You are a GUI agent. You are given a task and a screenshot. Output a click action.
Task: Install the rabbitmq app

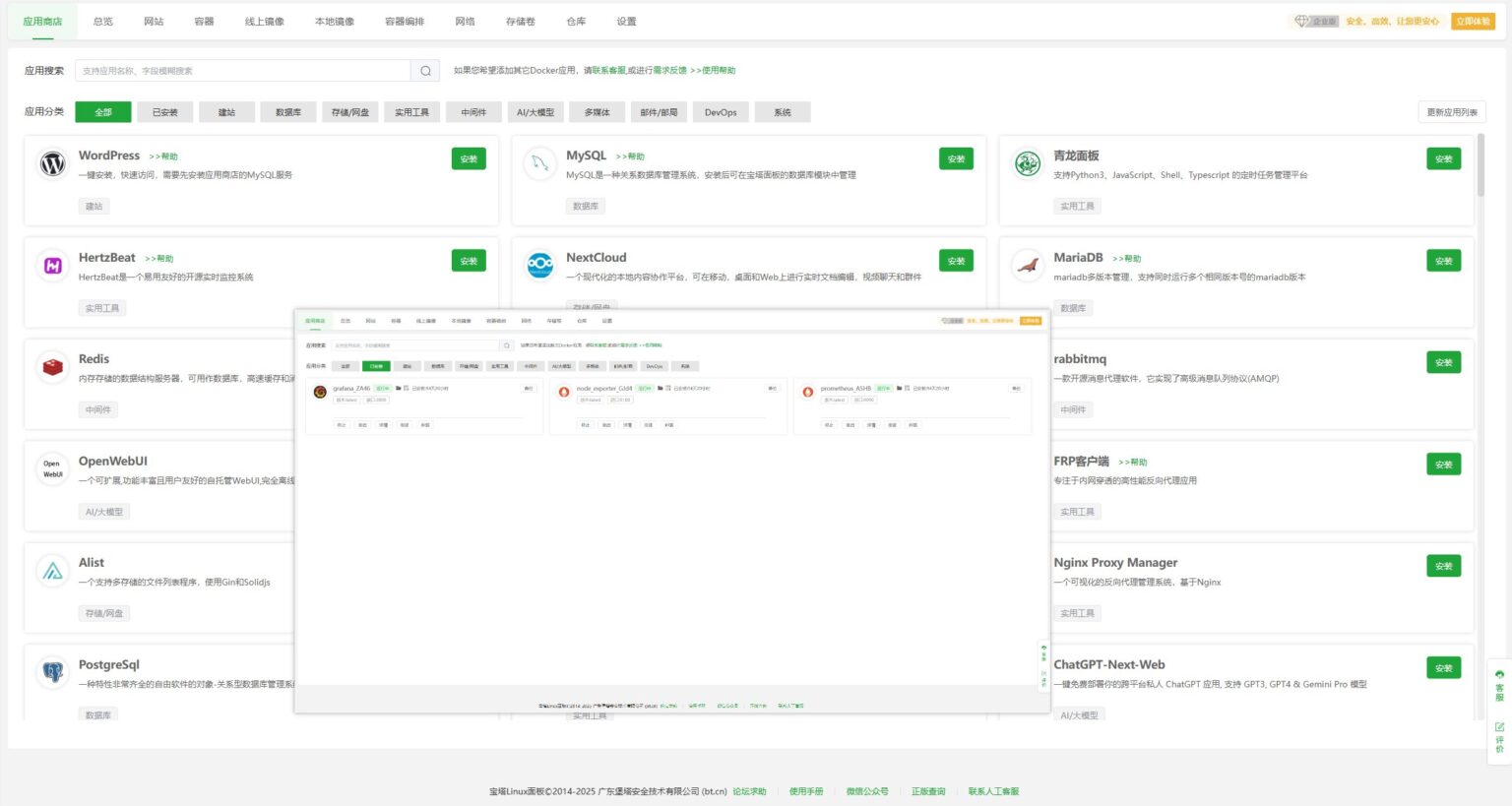tap(1443, 362)
